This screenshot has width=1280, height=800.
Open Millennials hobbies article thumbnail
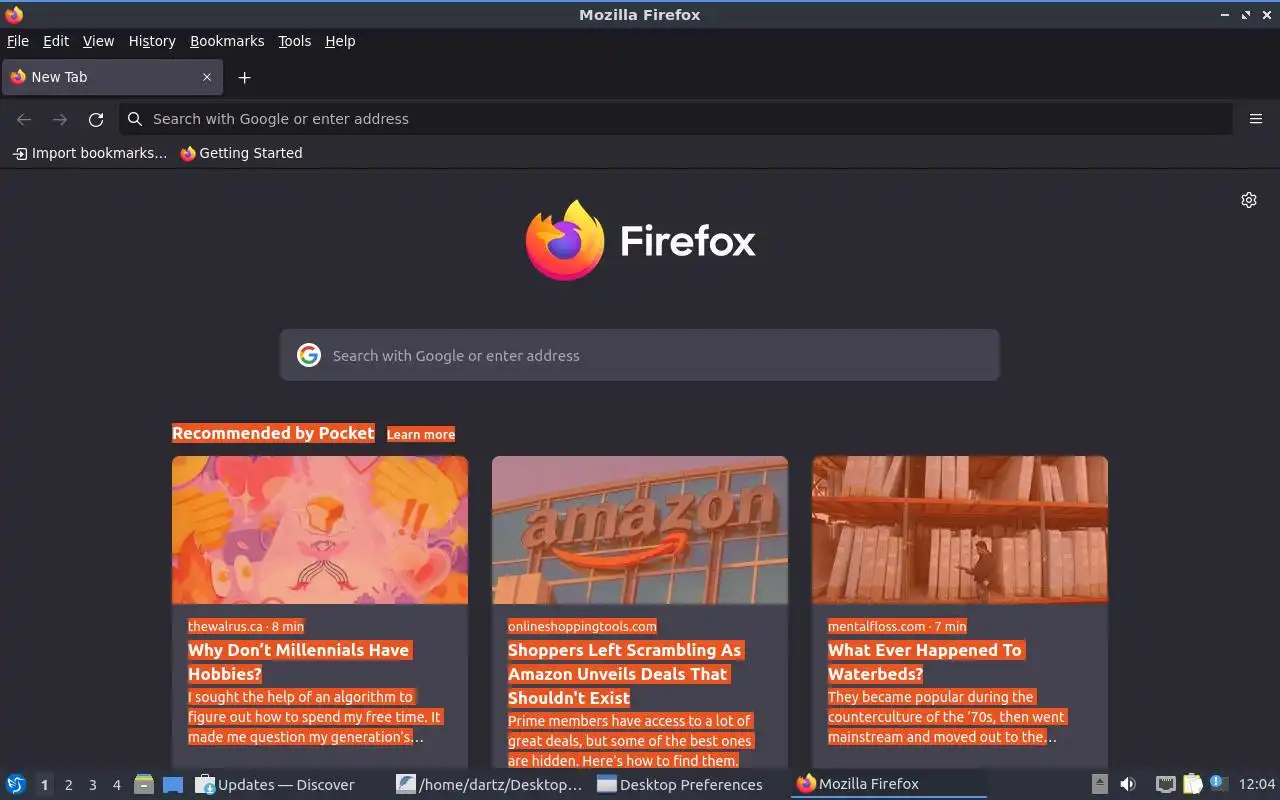click(x=320, y=530)
